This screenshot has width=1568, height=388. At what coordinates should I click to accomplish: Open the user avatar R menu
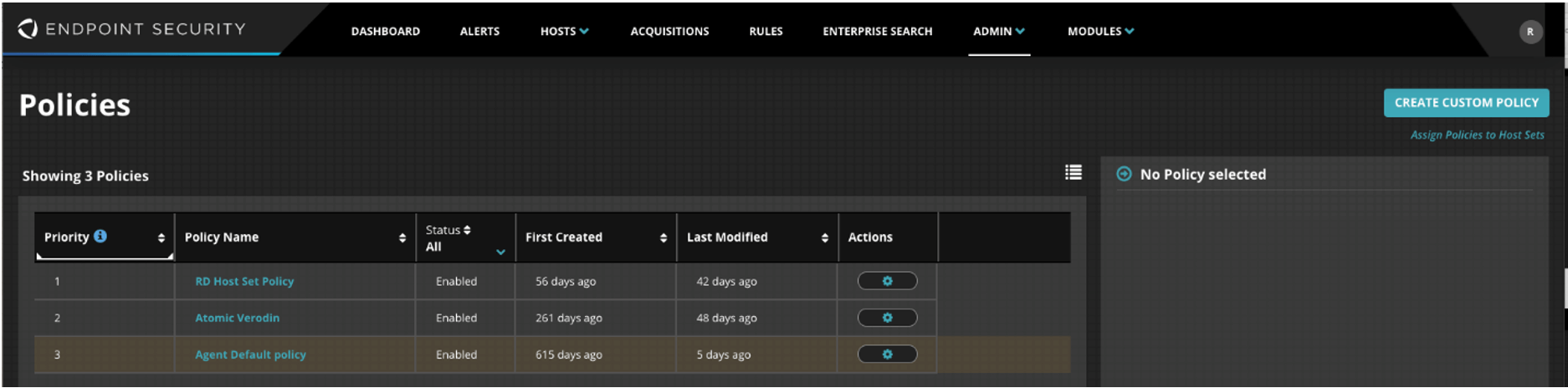(1530, 32)
